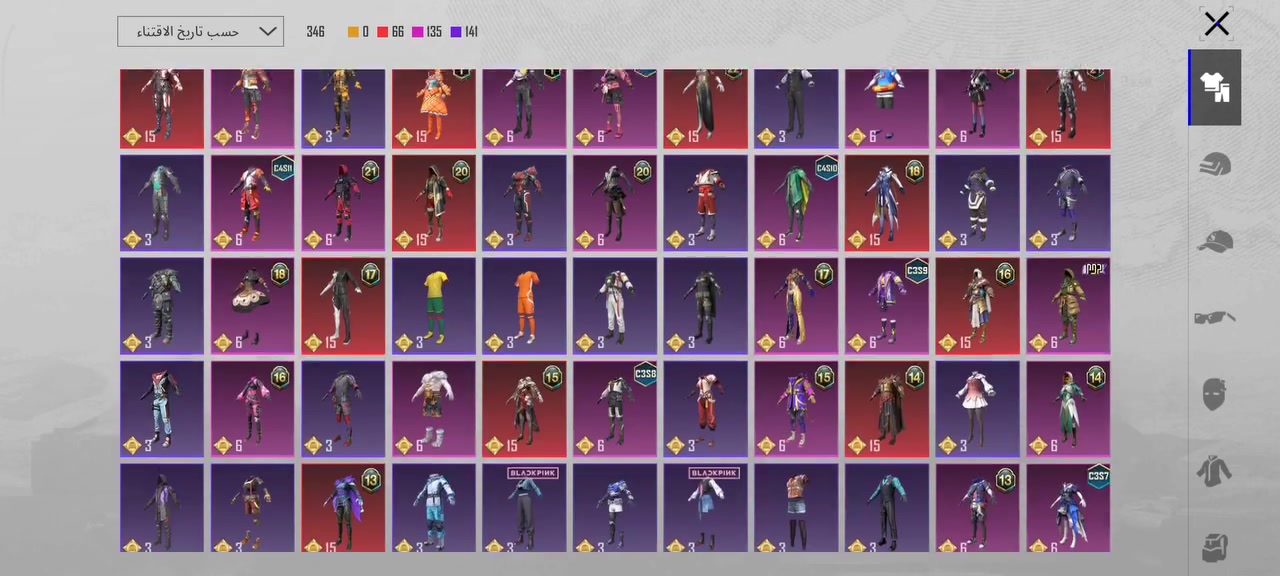Choose the gold hooded outfit with PDP tag

pos(1068,306)
